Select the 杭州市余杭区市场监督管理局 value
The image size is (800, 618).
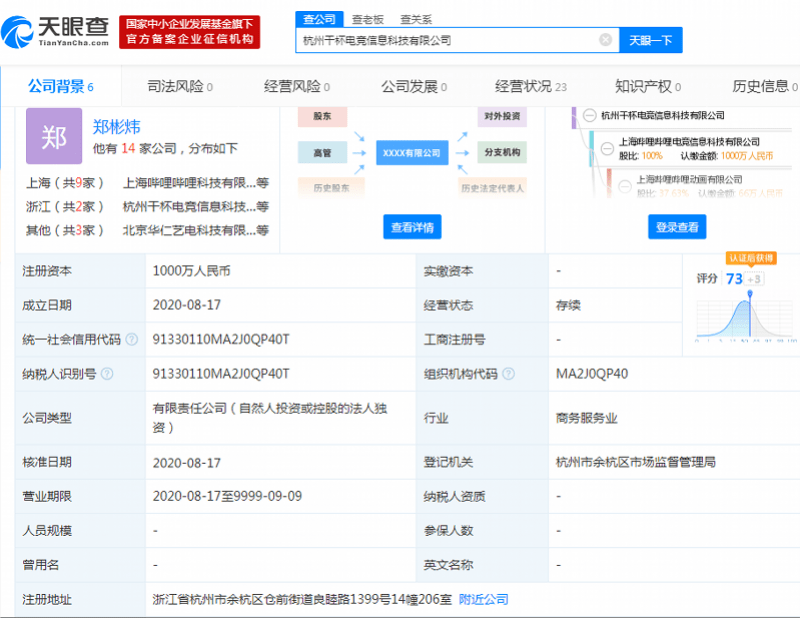636,462
